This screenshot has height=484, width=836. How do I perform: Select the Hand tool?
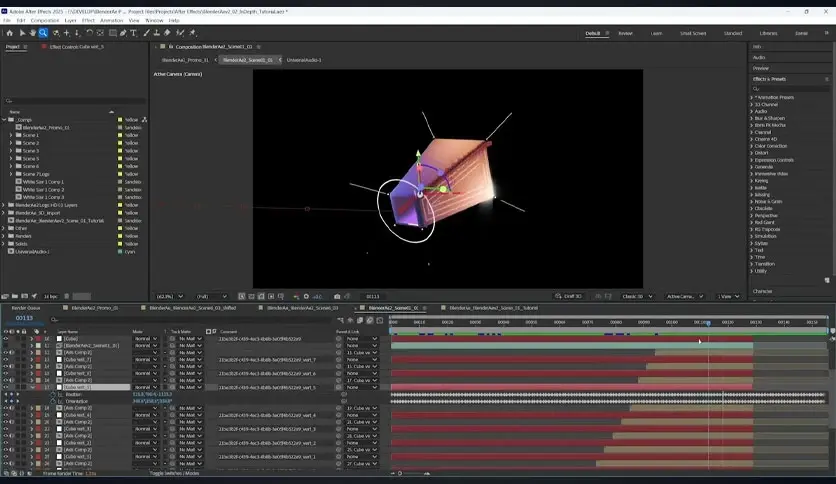(33, 33)
